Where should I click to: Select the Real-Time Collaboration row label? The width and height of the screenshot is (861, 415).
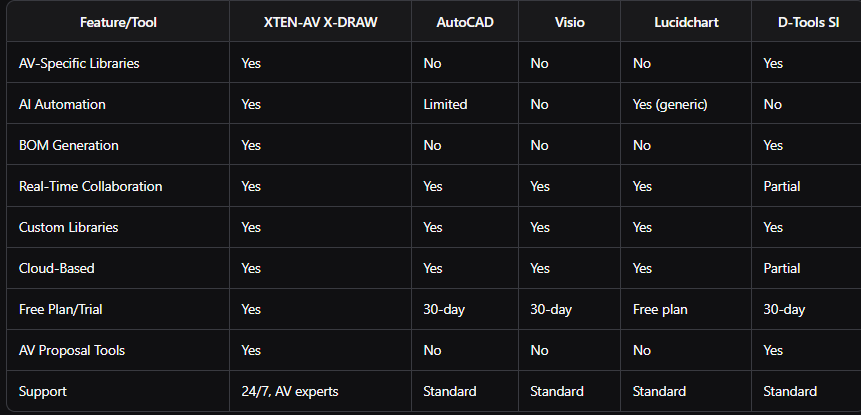[x=91, y=186]
